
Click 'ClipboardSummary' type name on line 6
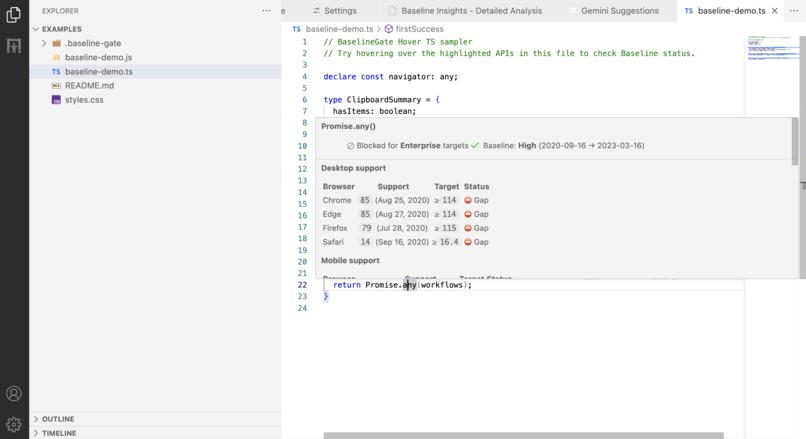pos(383,100)
